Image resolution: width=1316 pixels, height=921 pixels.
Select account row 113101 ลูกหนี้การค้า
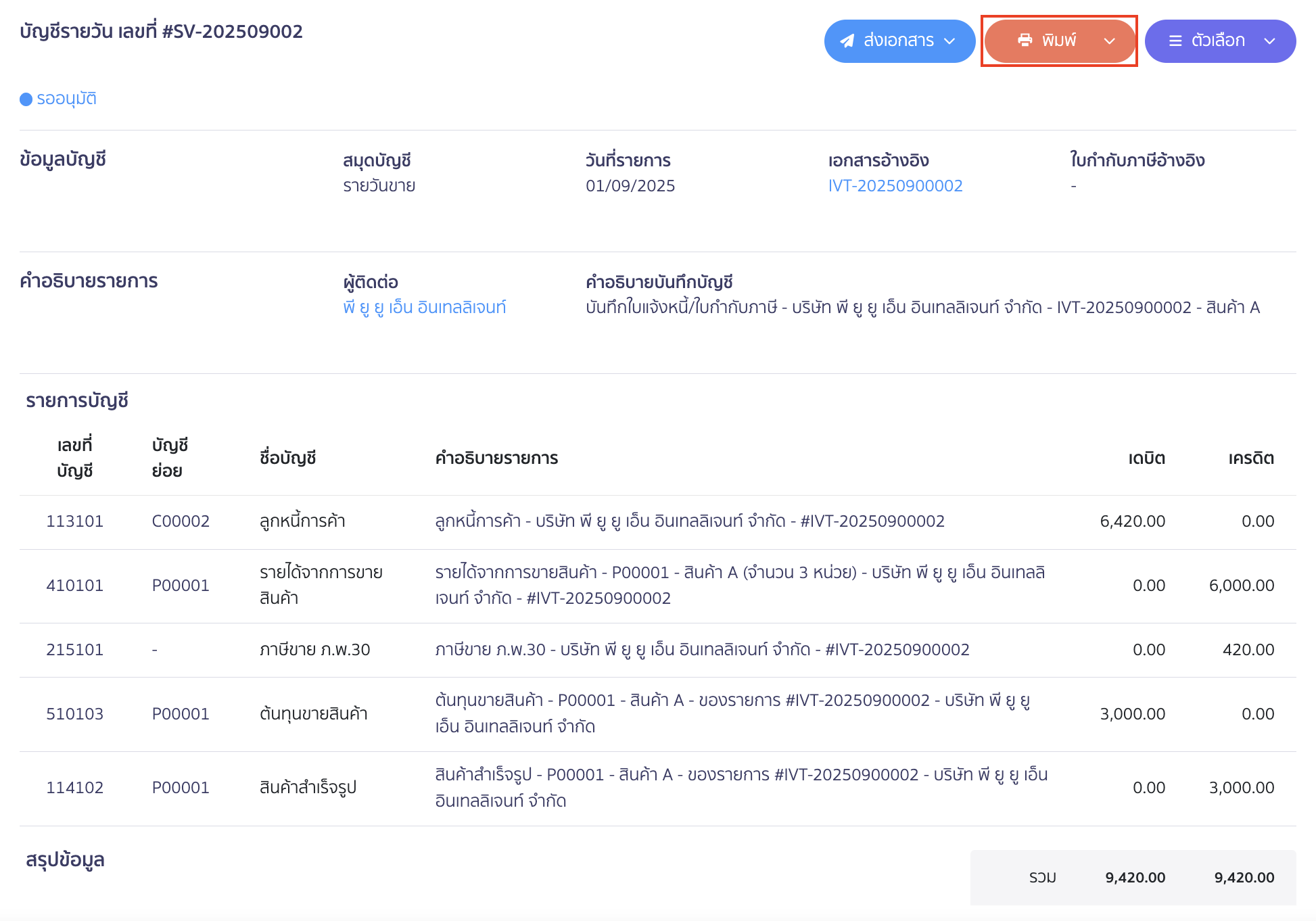tap(302, 521)
